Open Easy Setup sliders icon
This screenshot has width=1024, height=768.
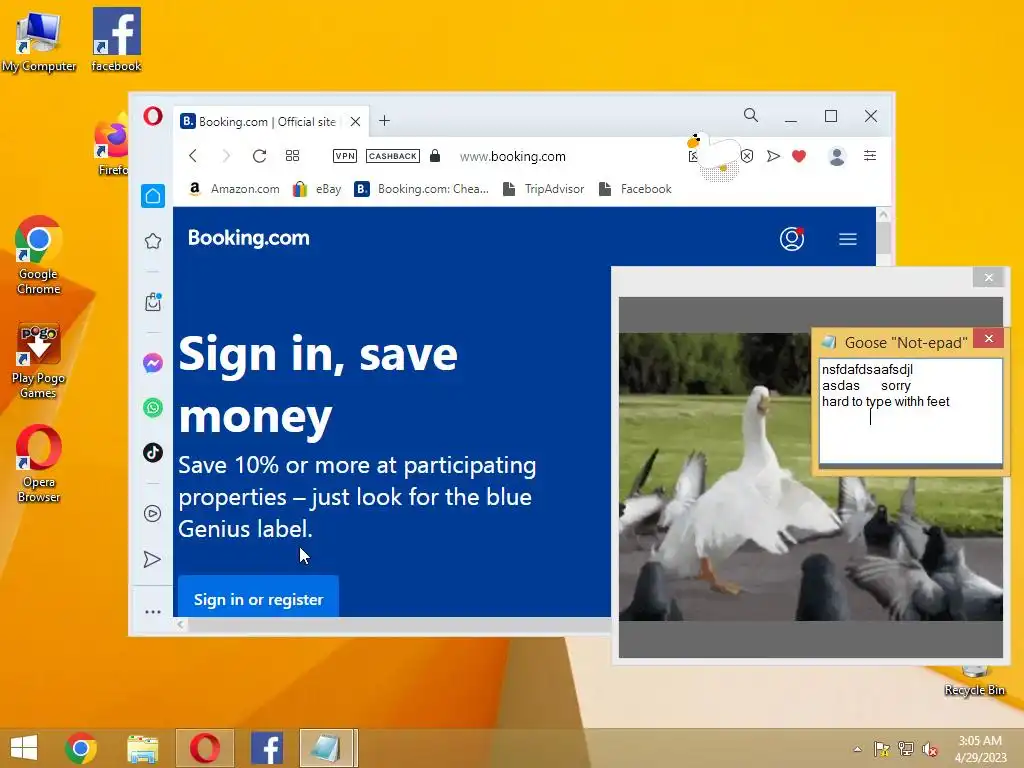tap(870, 155)
